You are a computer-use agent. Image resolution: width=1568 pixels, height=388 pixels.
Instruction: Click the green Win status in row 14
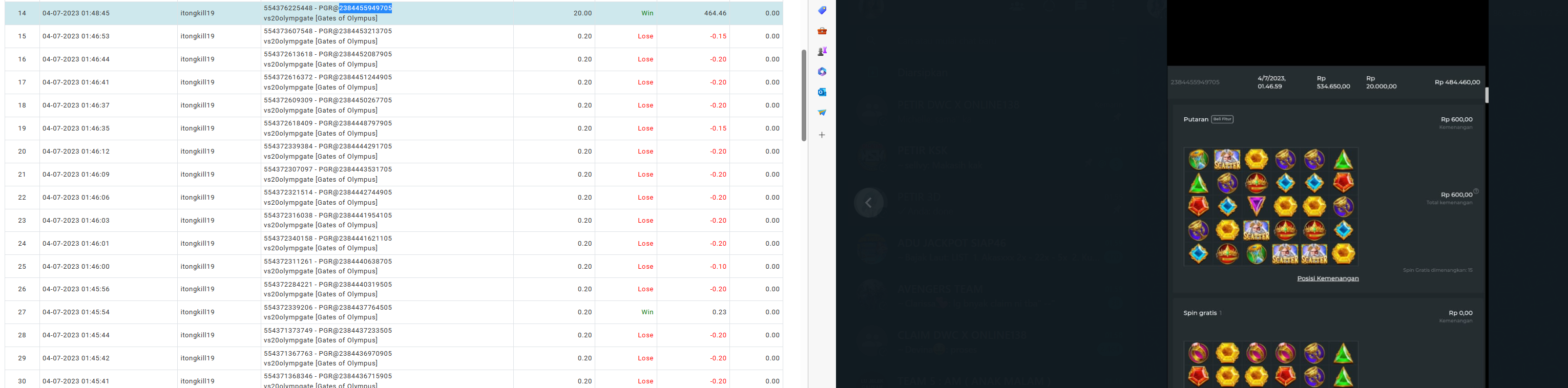(x=647, y=13)
